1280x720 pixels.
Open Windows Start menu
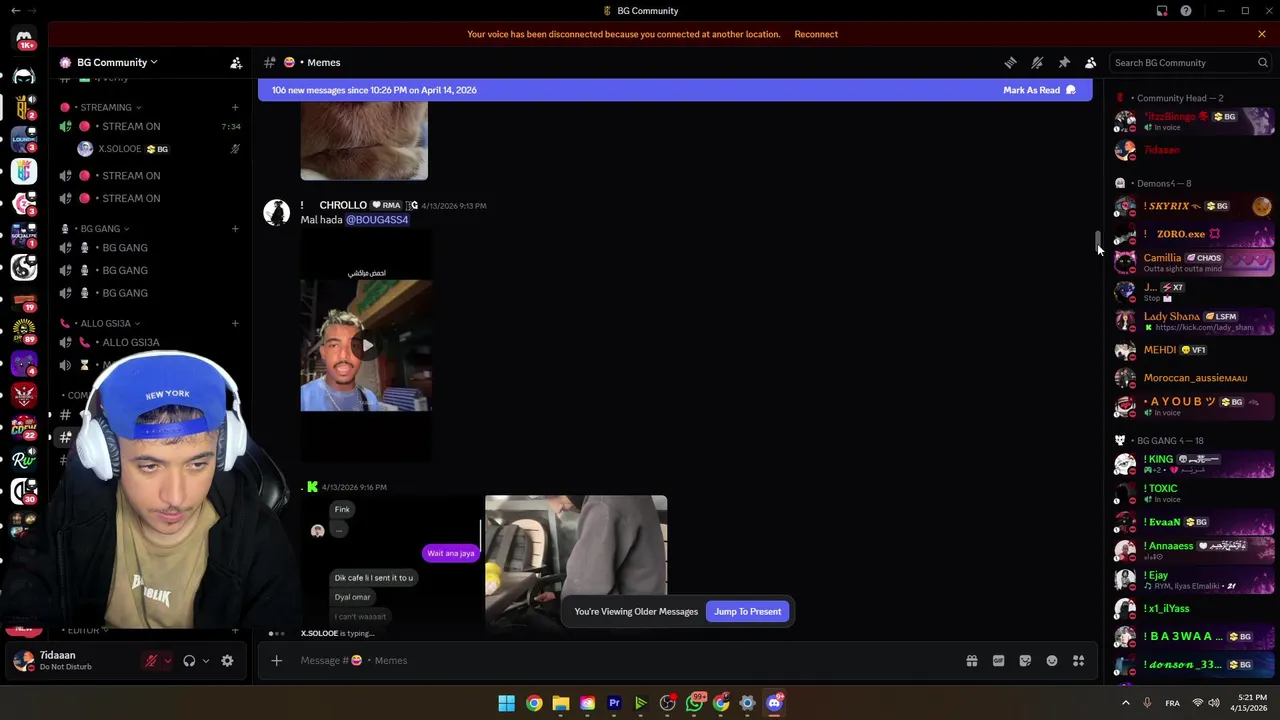pos(506,703)
